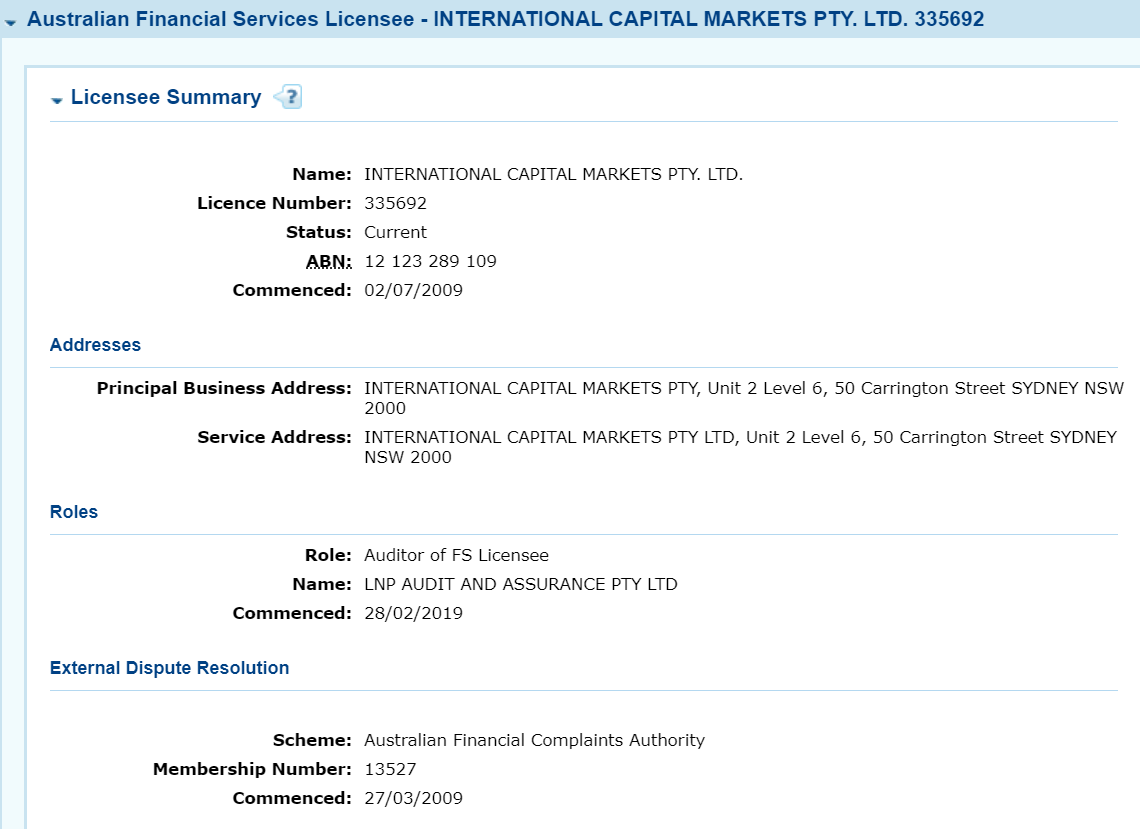Click the commenced date 02/07/2009
The image size is (1140, 829).
(413, 290)
